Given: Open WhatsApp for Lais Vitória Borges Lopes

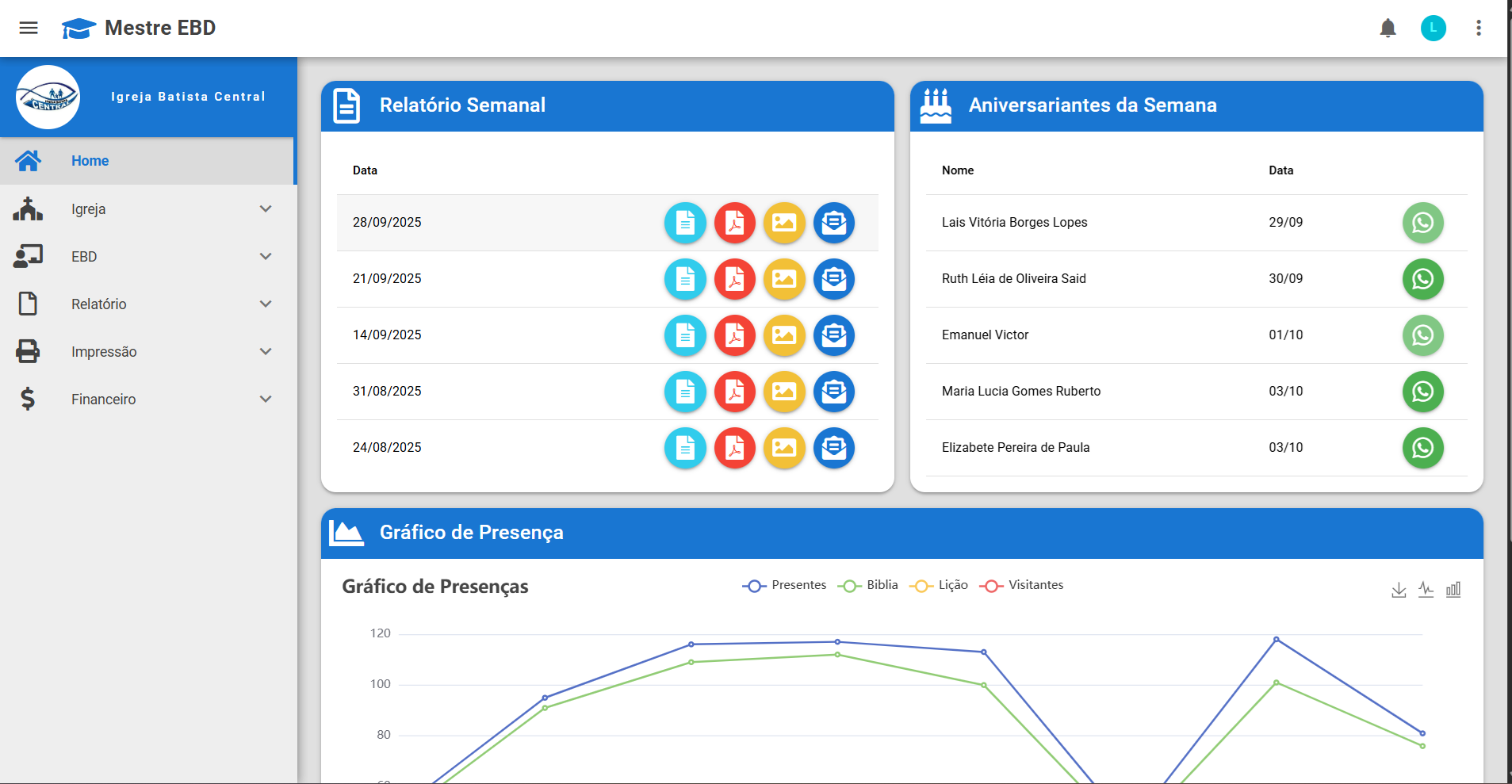Looking at the screenshot, I should click(1422, 223).
